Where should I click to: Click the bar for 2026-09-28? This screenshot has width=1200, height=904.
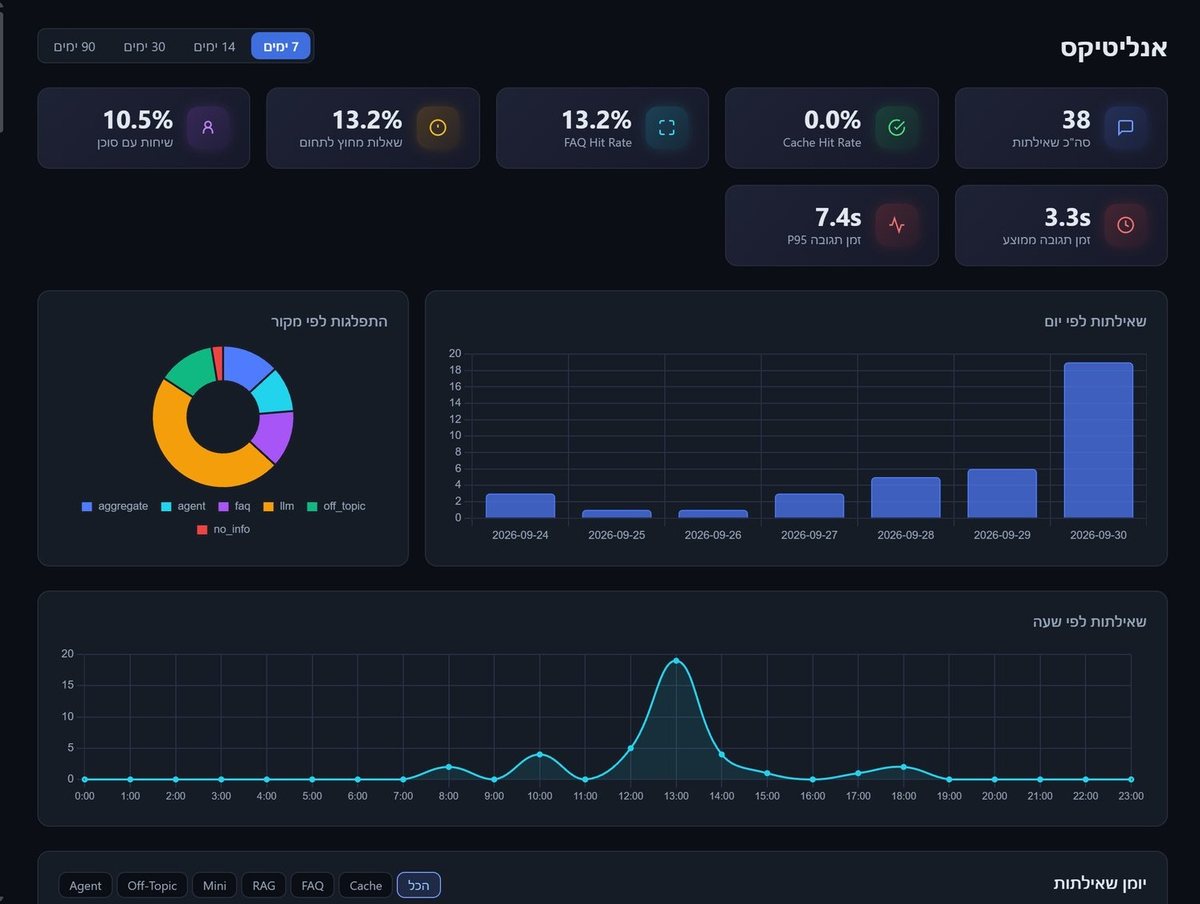906,497
